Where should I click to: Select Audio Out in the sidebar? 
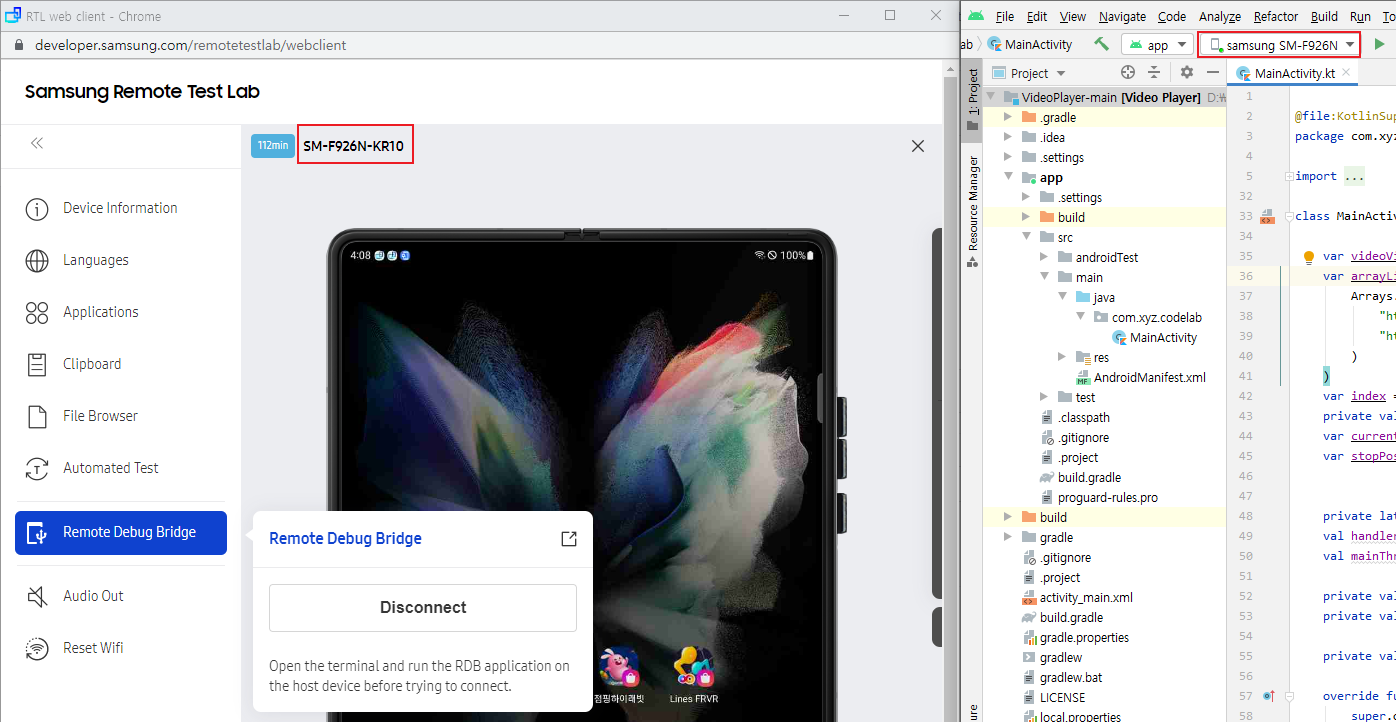[93, 596]
